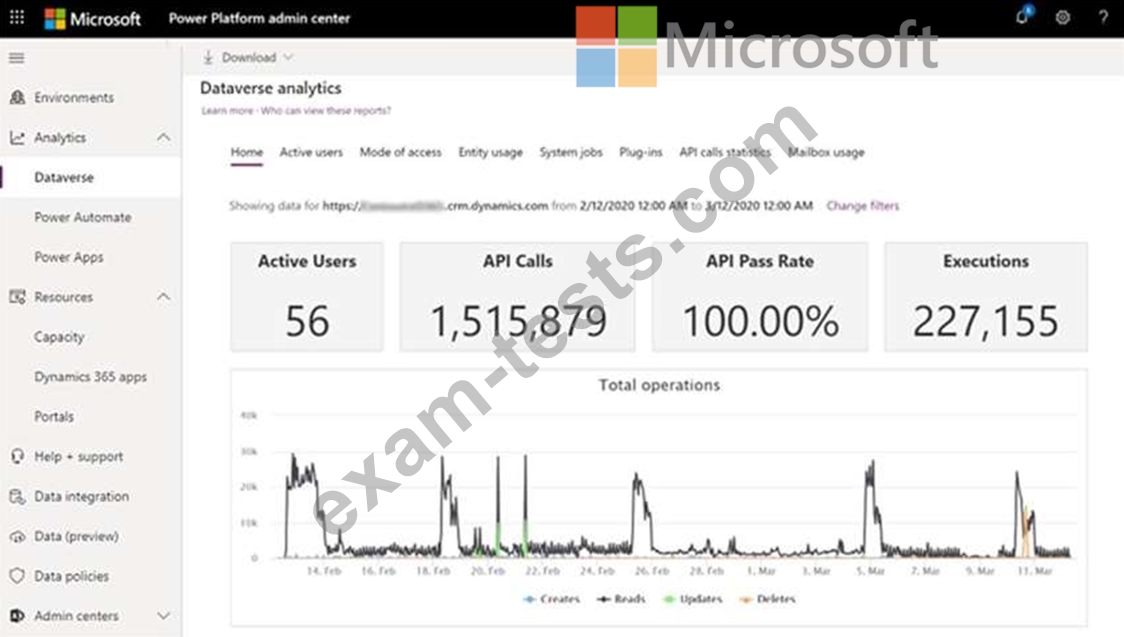Viewport: 1124px width, 637px height.
Task: Click the Download arrow icon
Action: pyautogui.click(x=208, y=57)
